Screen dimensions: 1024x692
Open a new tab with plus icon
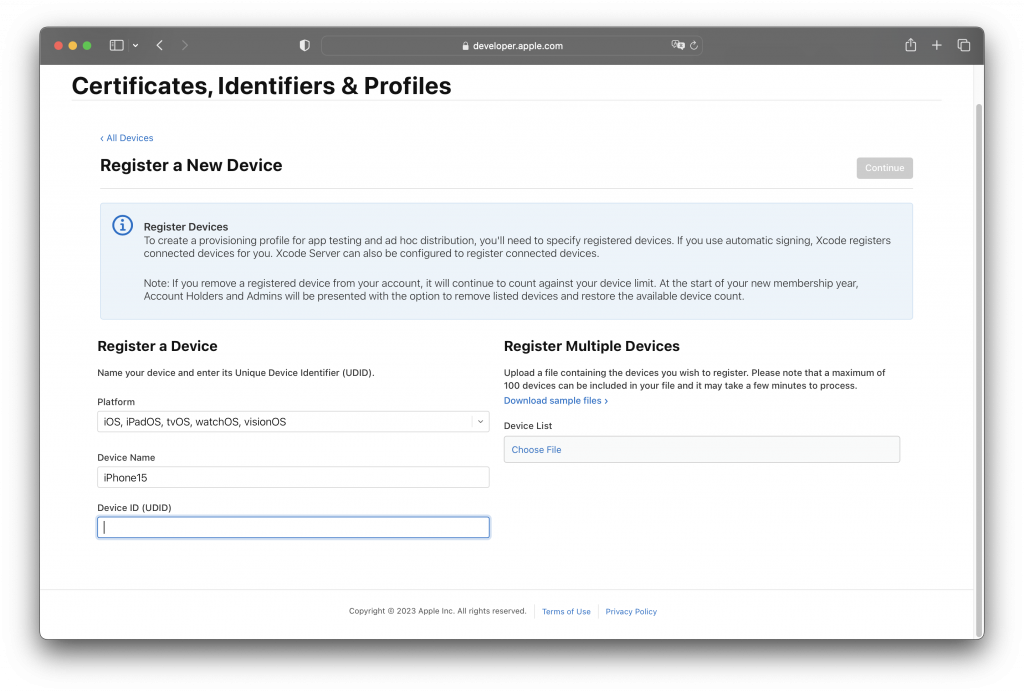[x=936, y=45]
